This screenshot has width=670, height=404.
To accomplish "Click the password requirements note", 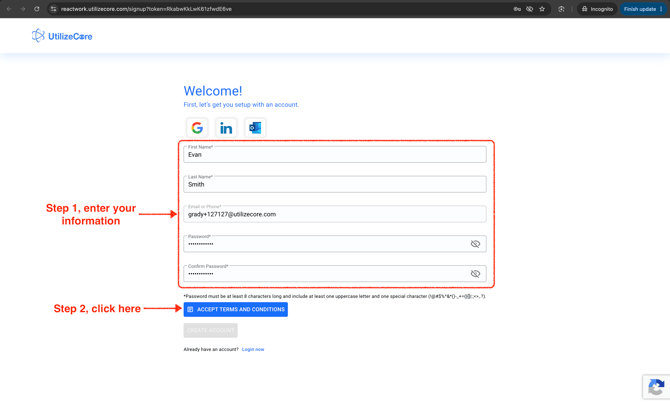I will 335,296.
